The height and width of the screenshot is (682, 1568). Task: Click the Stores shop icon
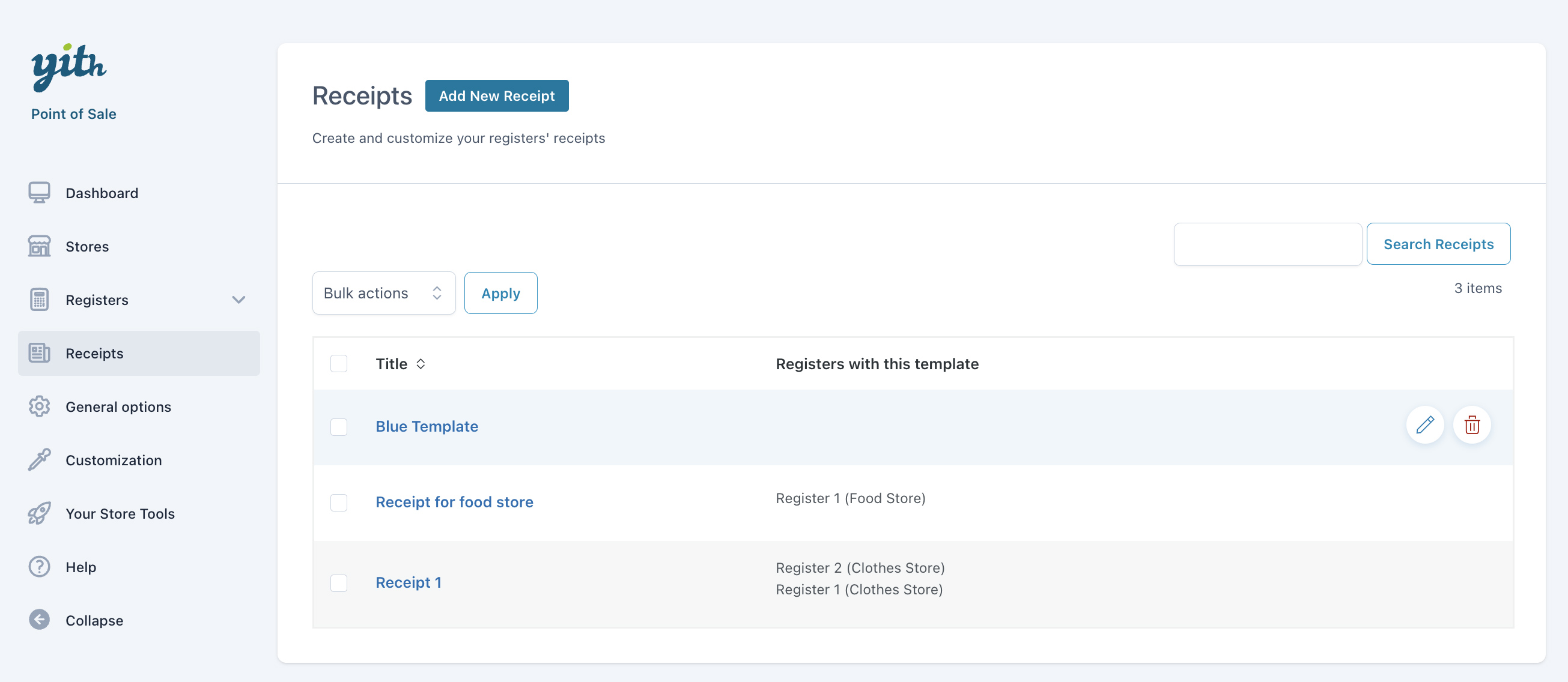(x=40, y=246)
